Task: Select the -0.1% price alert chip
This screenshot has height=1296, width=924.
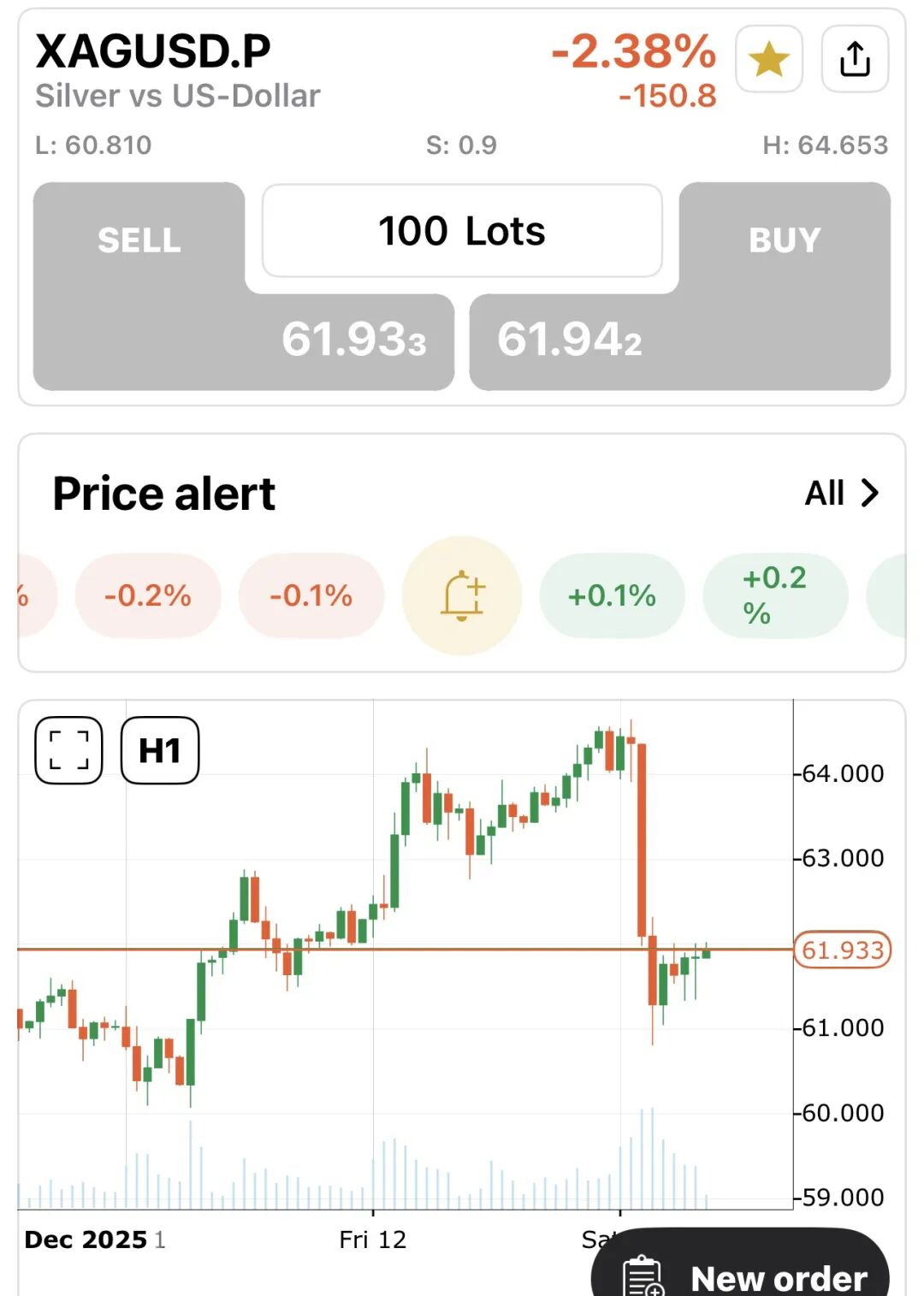Action: (x=311, y=595)
